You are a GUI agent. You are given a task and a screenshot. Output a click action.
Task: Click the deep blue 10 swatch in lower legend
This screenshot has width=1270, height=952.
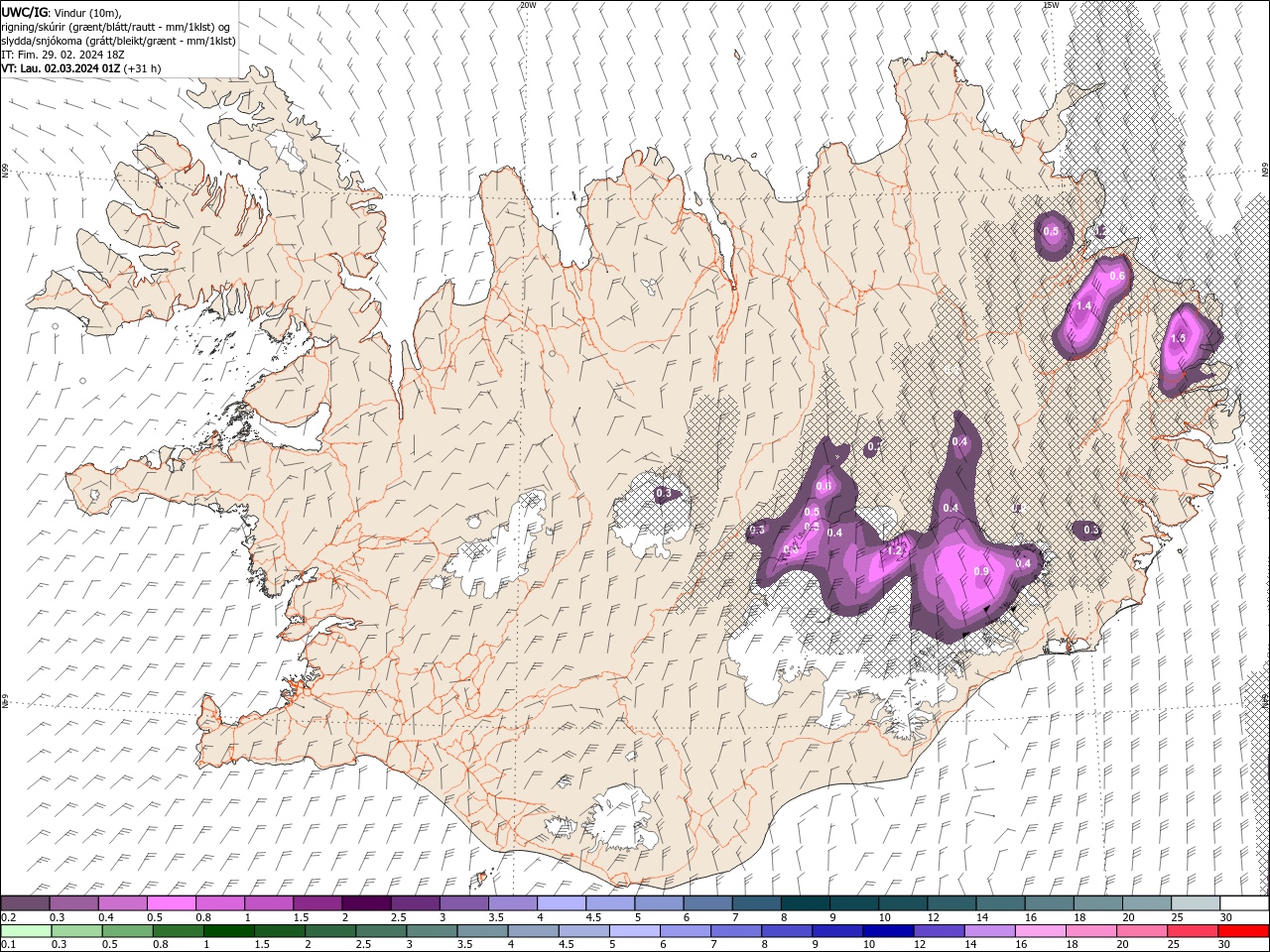(887, 931)
